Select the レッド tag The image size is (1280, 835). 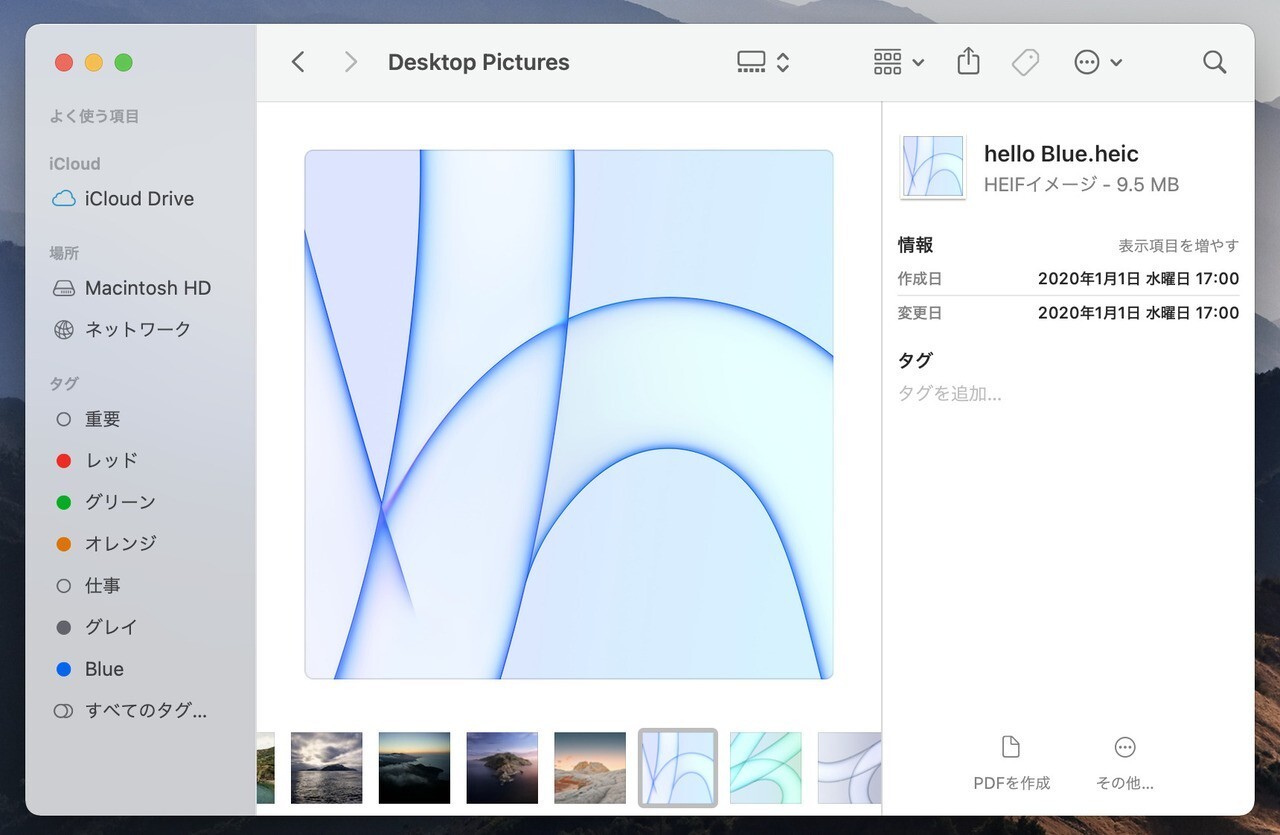[x=97, y=461]
